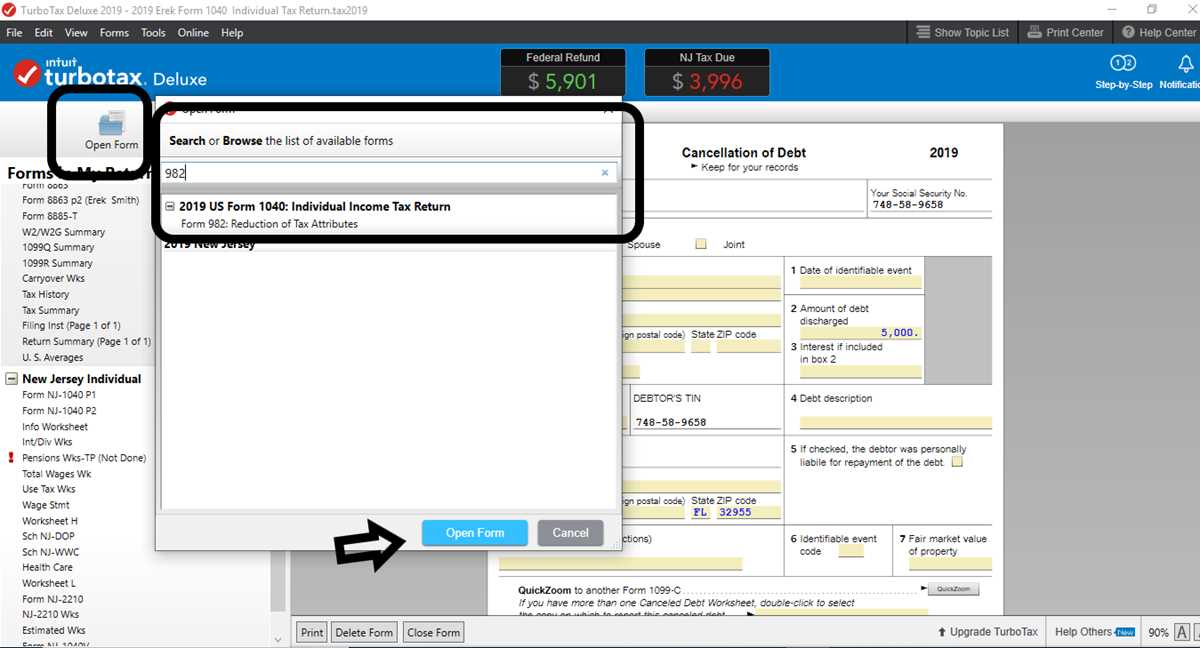Click the Close Form button
This screenshot has height=648, width=1200.
pyautogui.click(x=434, y=632)
